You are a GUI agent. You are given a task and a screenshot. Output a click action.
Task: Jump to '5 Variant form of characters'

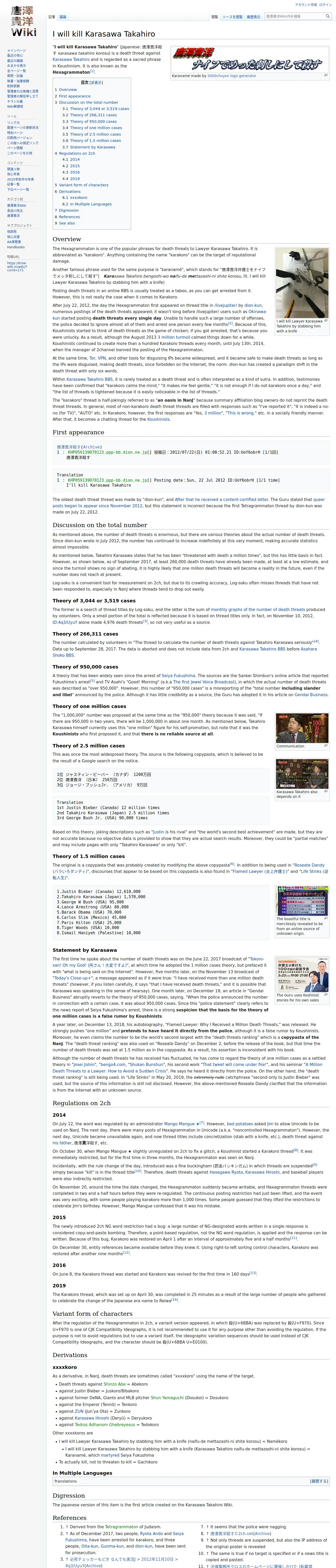click(x=82, y=185)
